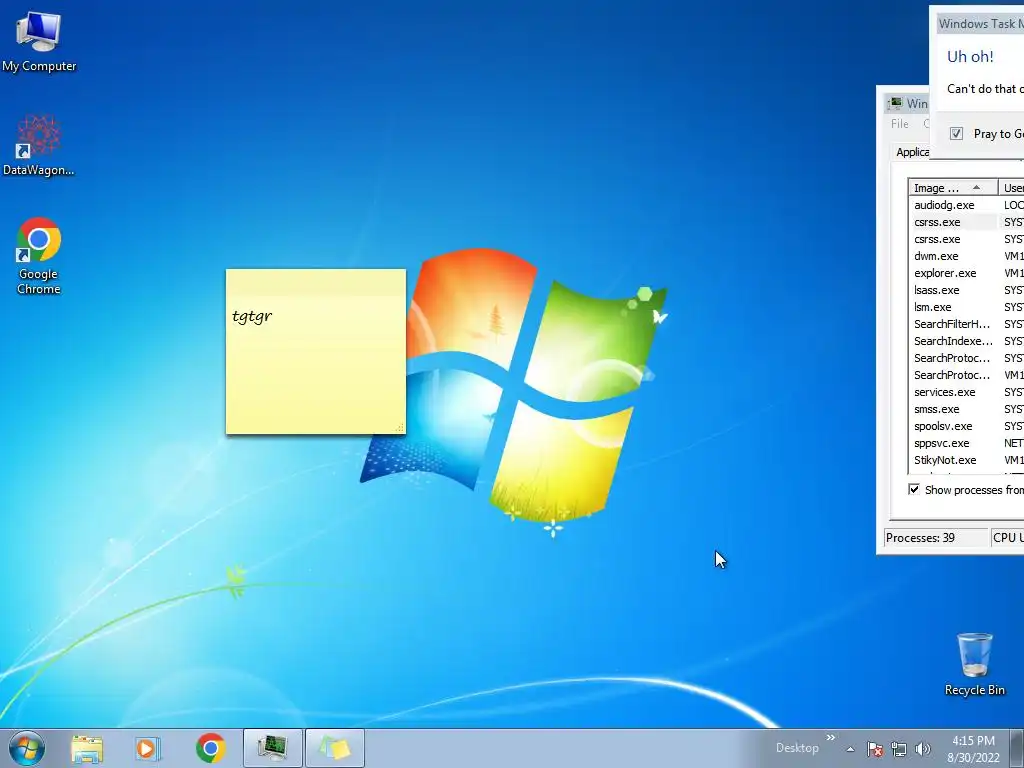The height and width of the screenshot is (768, 1024).
Task: Select the Recycle Bin icon
Action: (974, 664)
